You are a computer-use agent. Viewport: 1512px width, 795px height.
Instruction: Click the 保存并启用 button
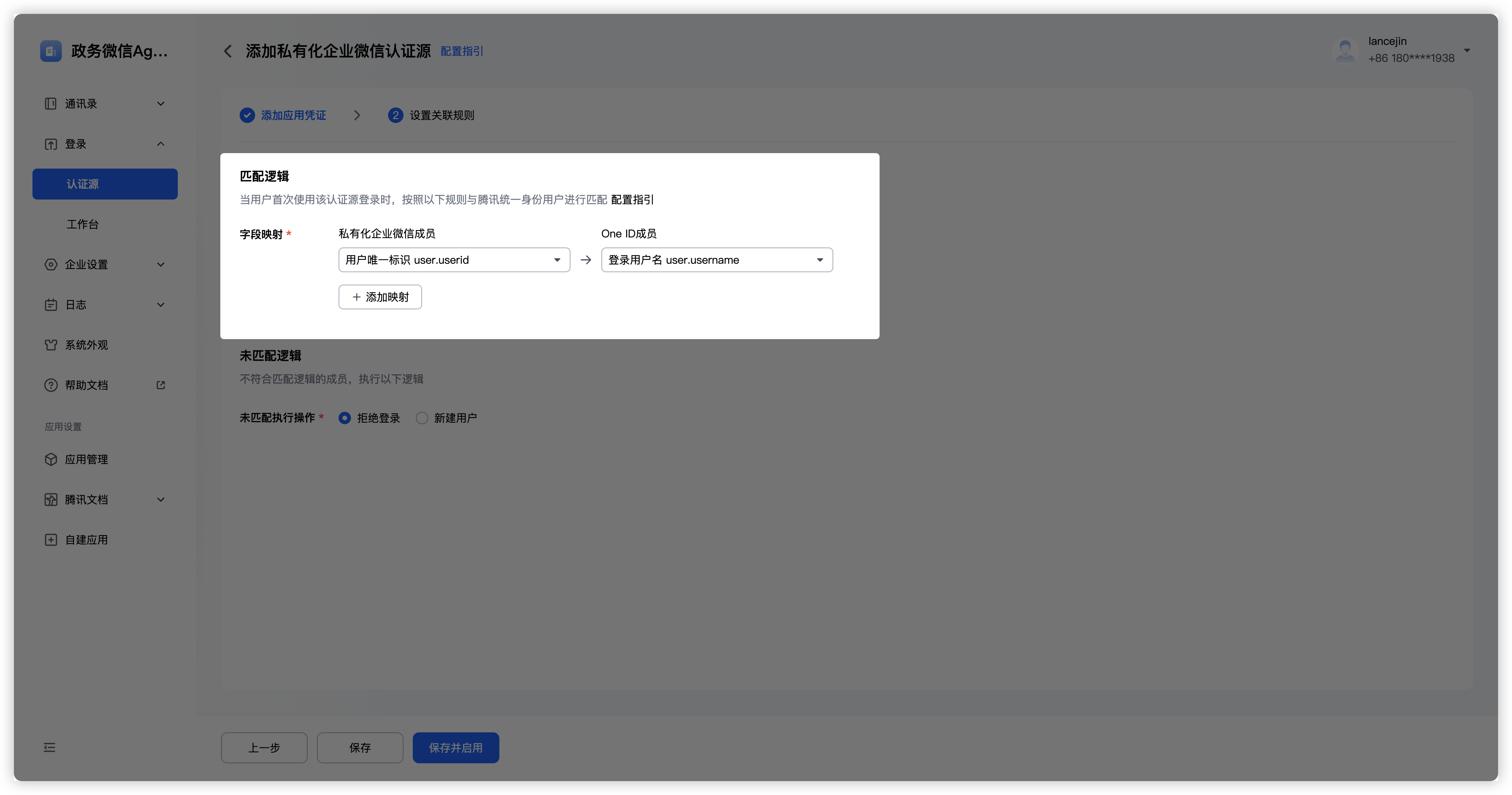pos(455,747)
